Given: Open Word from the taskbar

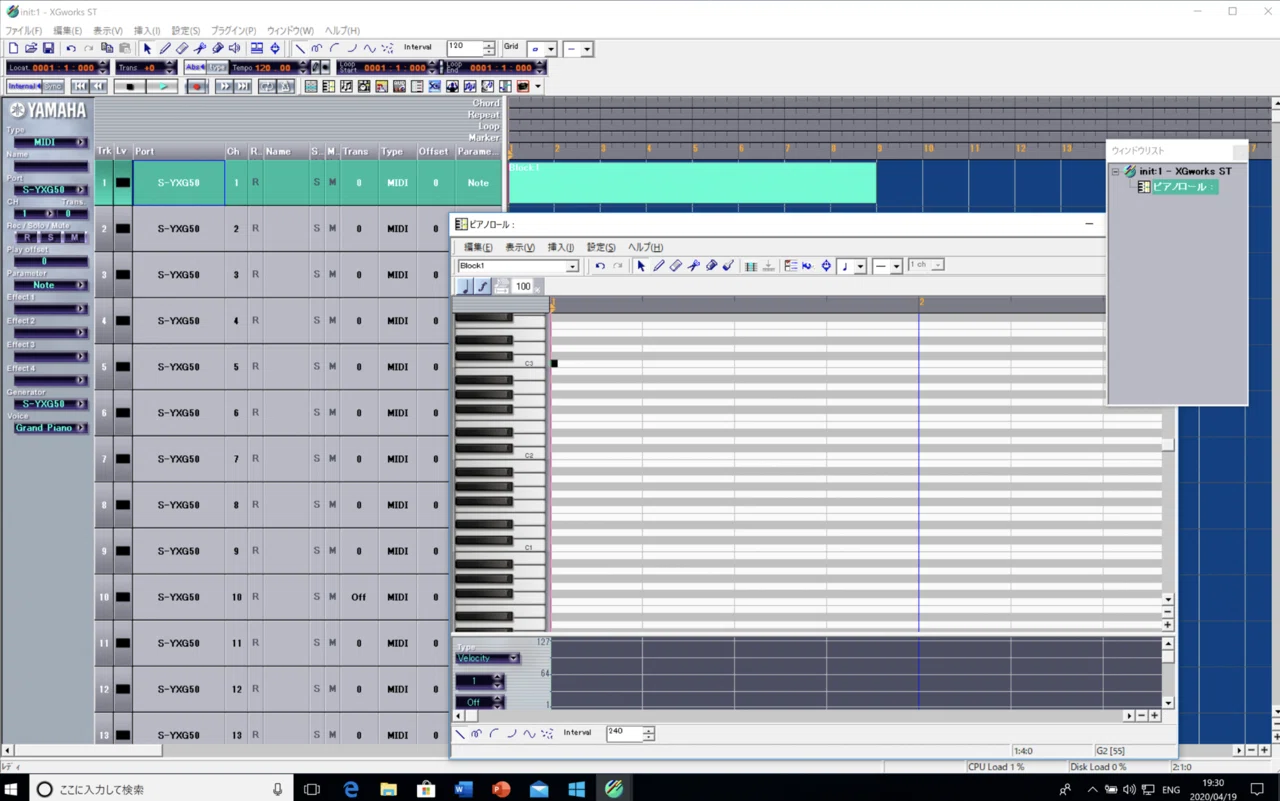Looking at the screenshot, I should (x=463, y=789).
